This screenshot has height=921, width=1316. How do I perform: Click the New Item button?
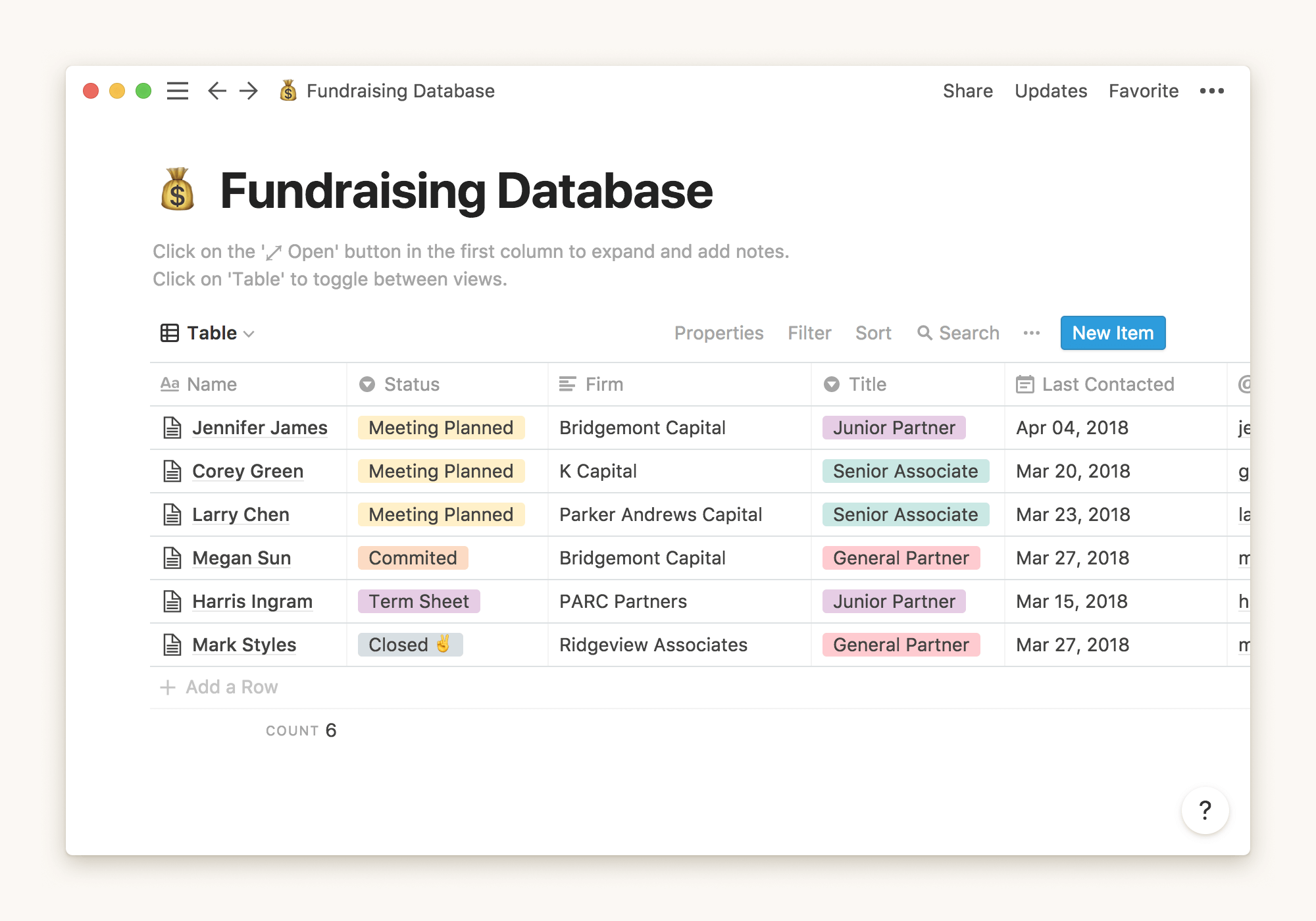click(1113, 333)
